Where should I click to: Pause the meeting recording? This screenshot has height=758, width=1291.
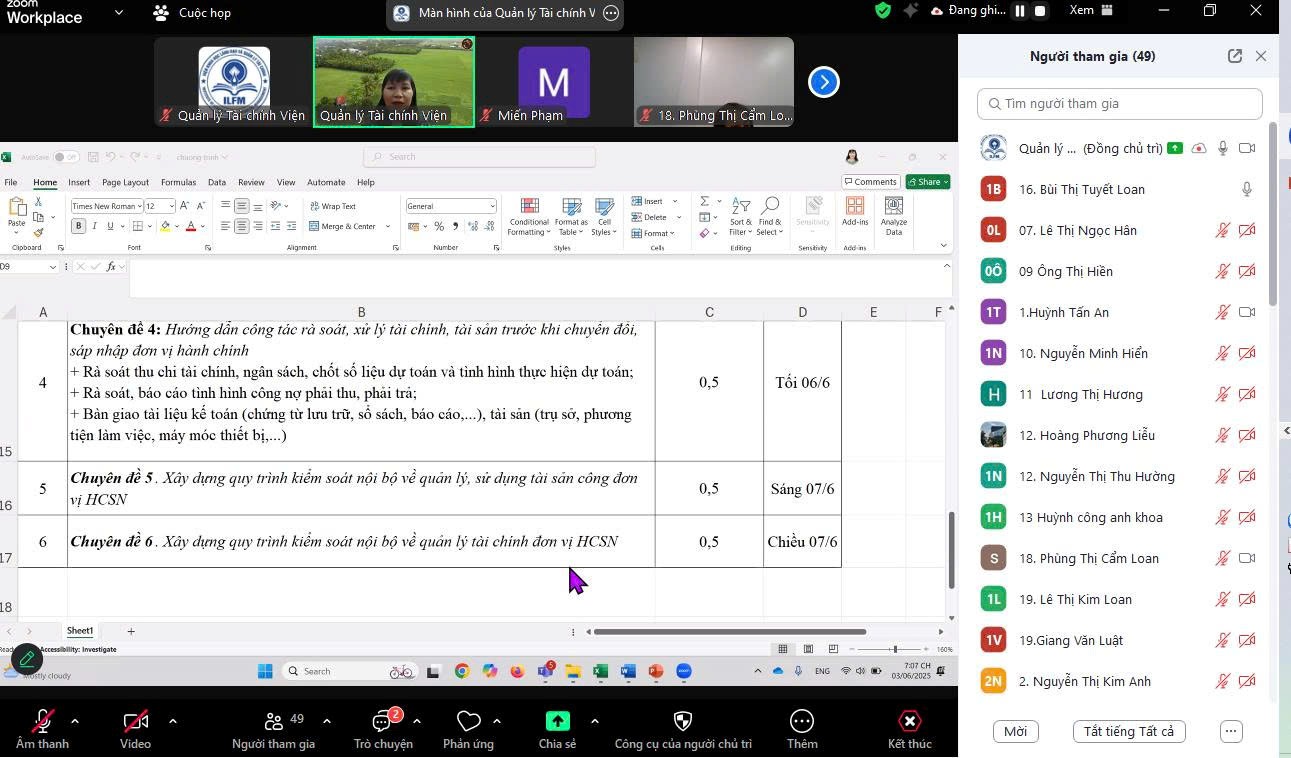coord(1020,11)
